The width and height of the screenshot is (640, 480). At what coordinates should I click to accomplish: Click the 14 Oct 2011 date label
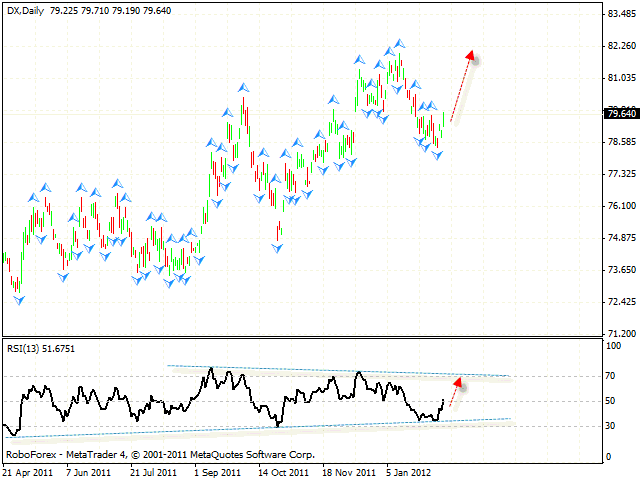(x=282, y=471)
